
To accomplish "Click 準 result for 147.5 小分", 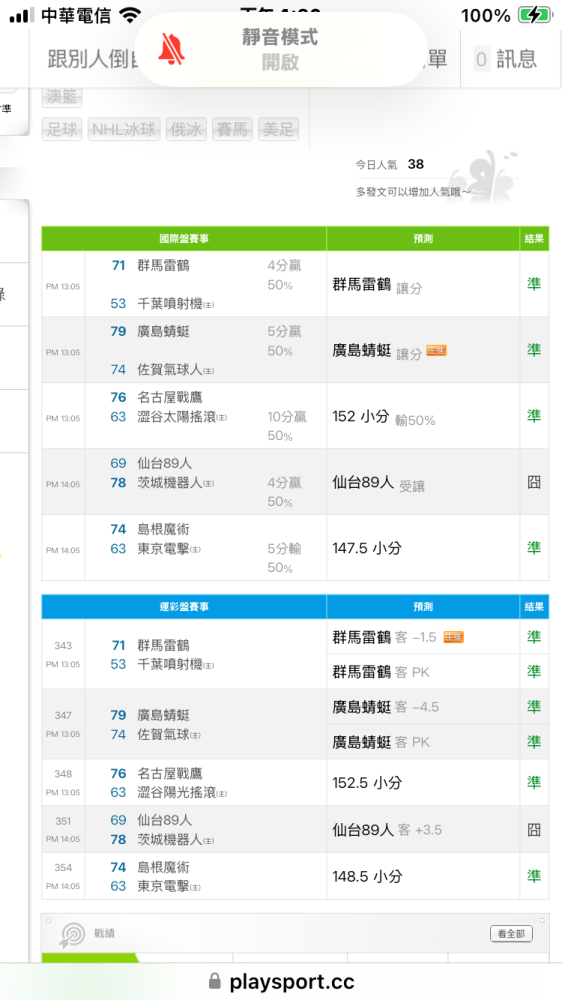I will tap(534, 548).
